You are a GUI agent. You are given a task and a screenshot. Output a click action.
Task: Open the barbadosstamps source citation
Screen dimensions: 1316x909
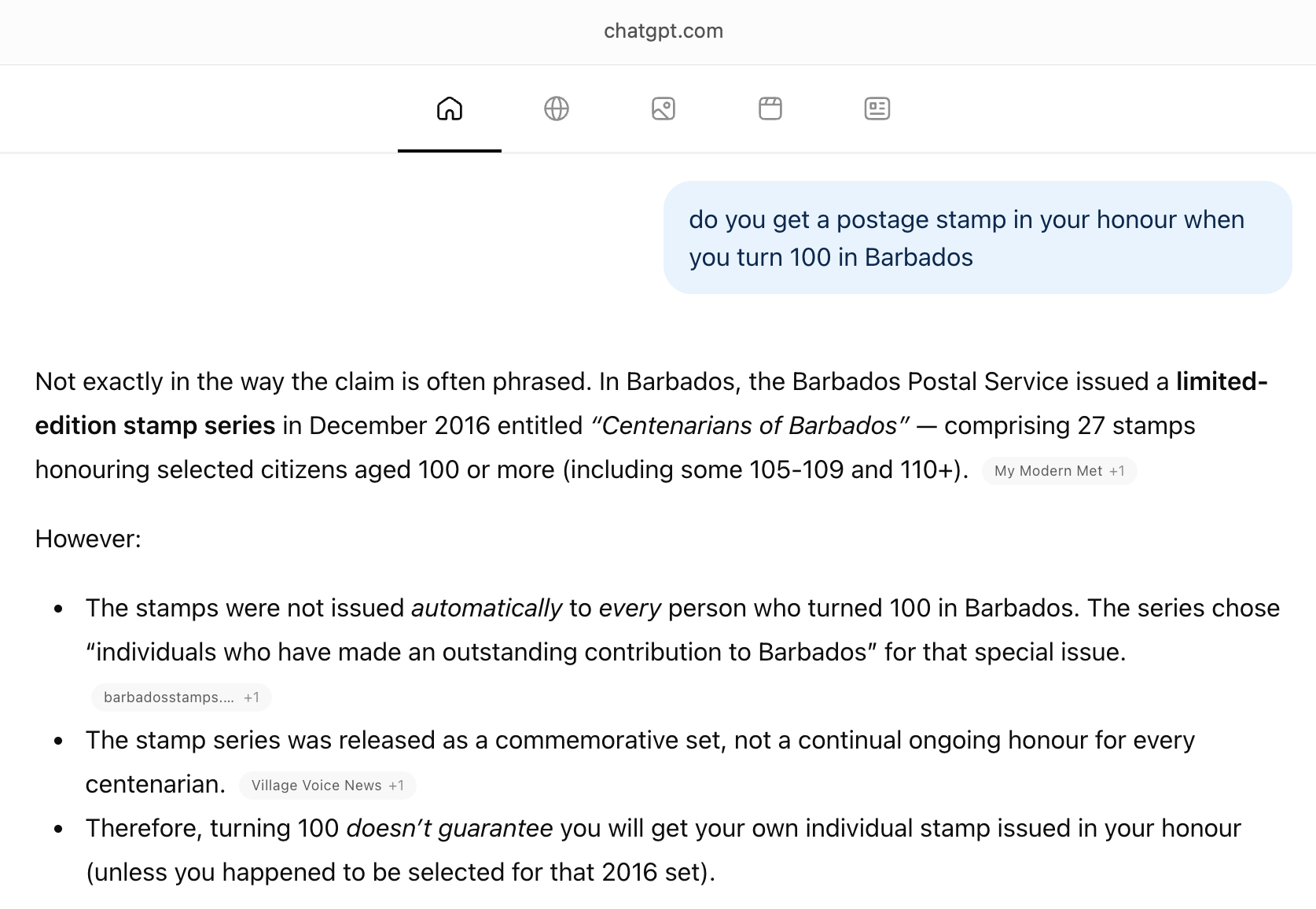(x=165, y=697)
